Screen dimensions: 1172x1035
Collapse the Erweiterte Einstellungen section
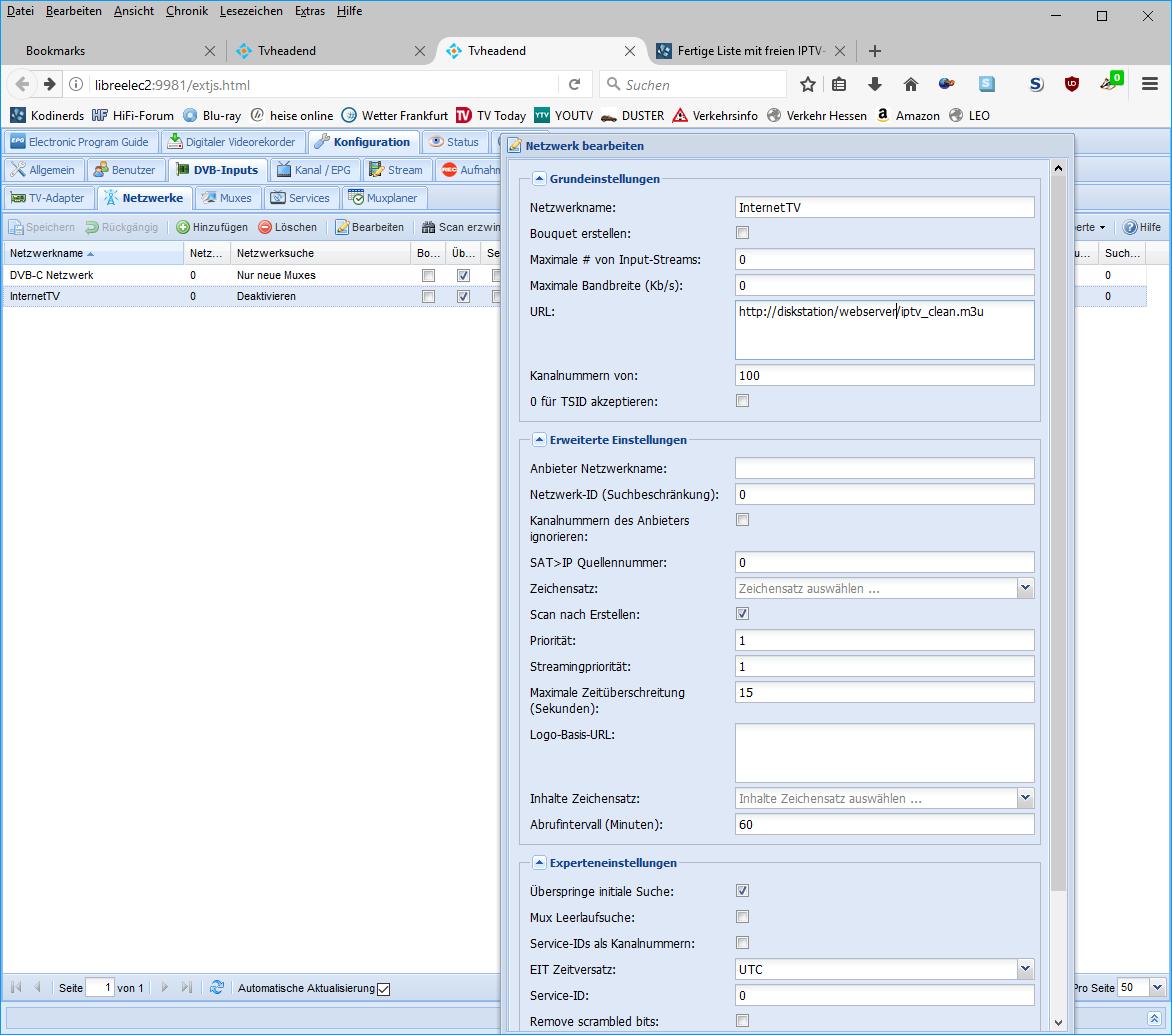click(x=539, y=440)
